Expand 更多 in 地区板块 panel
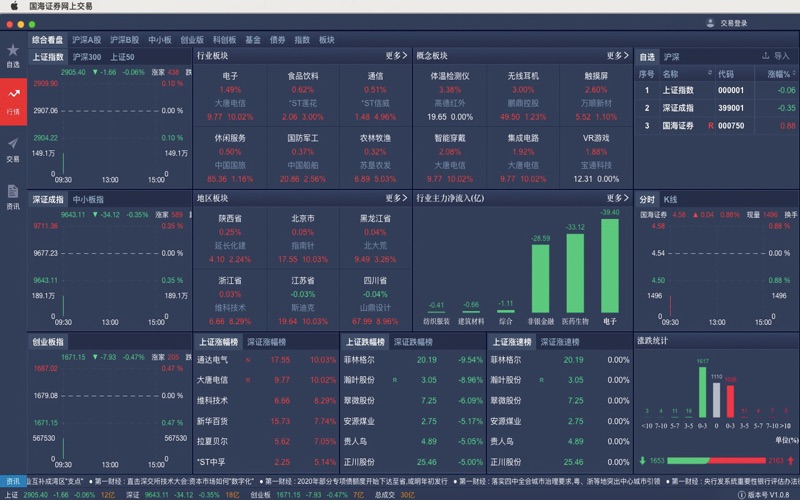Screen dimensions: 800x500 (396, 198)
